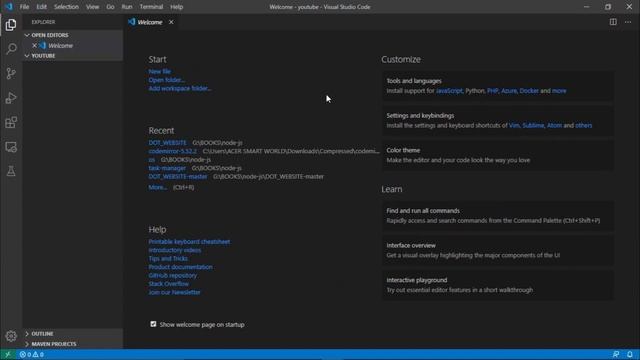Install Azure support link

coord(509,91)
